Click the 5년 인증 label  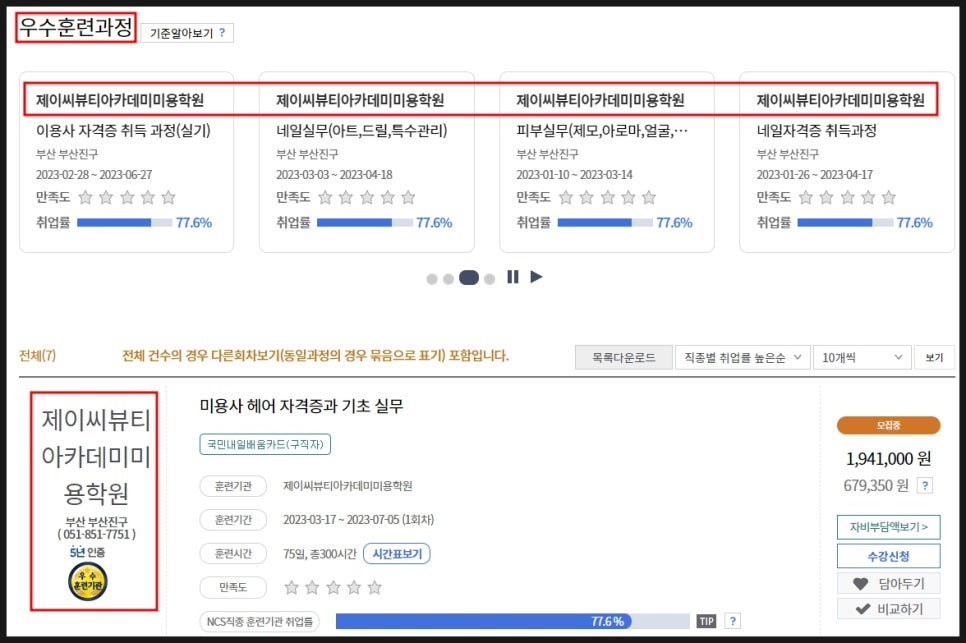[x=87, y=552]
